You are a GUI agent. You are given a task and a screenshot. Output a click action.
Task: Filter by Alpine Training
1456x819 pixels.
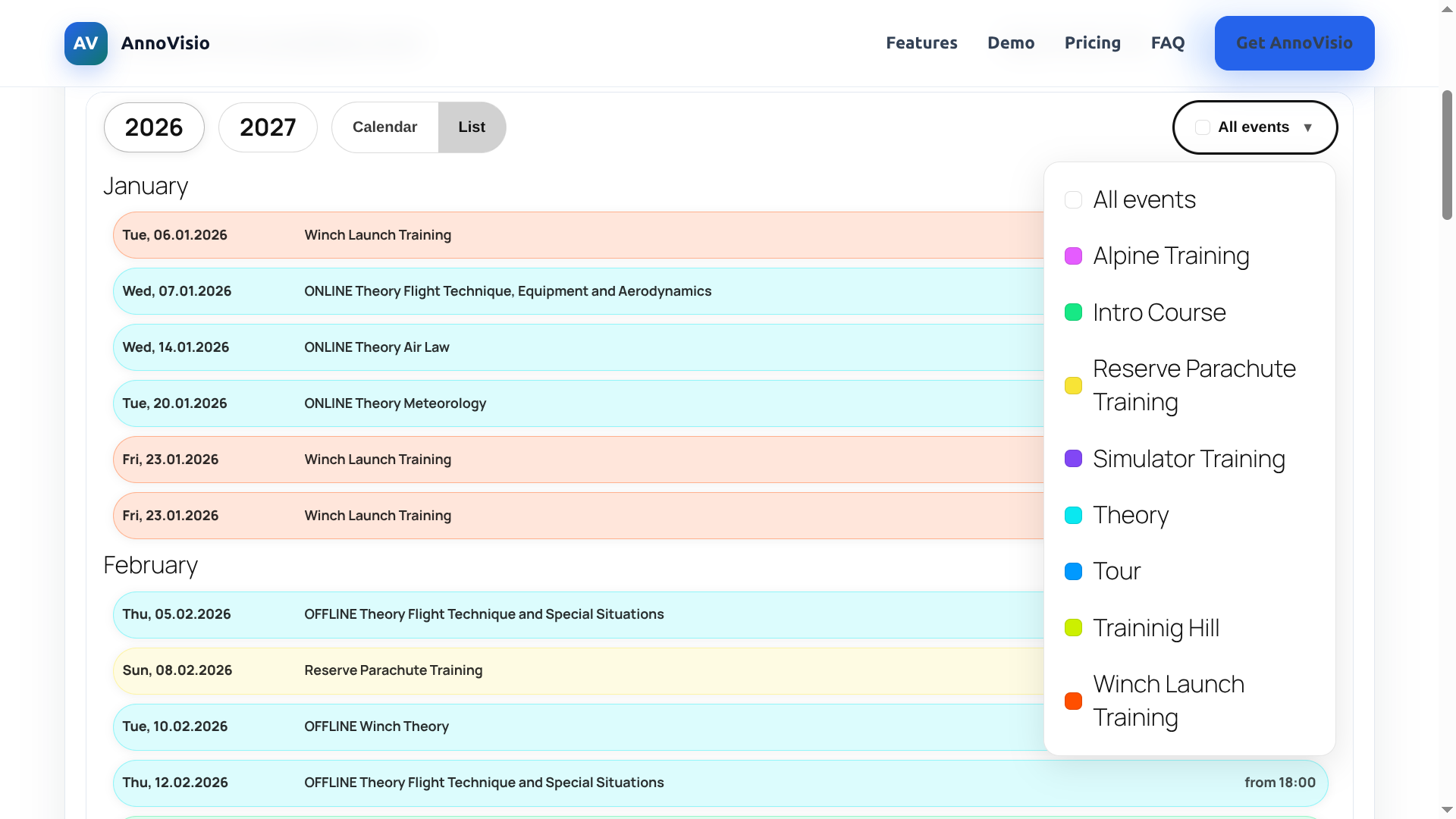coord(1189,256)
